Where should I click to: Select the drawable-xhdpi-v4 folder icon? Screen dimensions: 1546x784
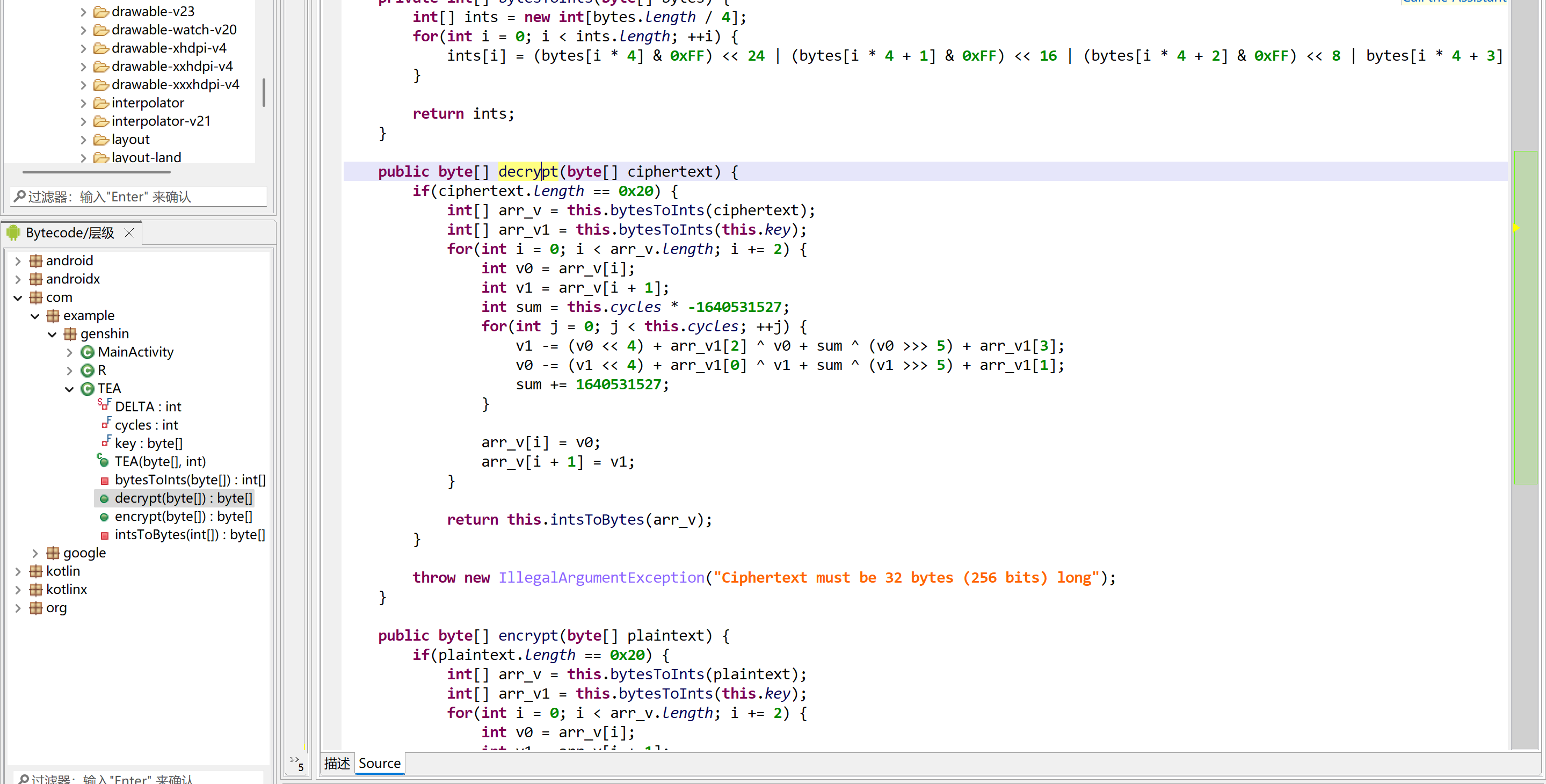click(101, 48)
